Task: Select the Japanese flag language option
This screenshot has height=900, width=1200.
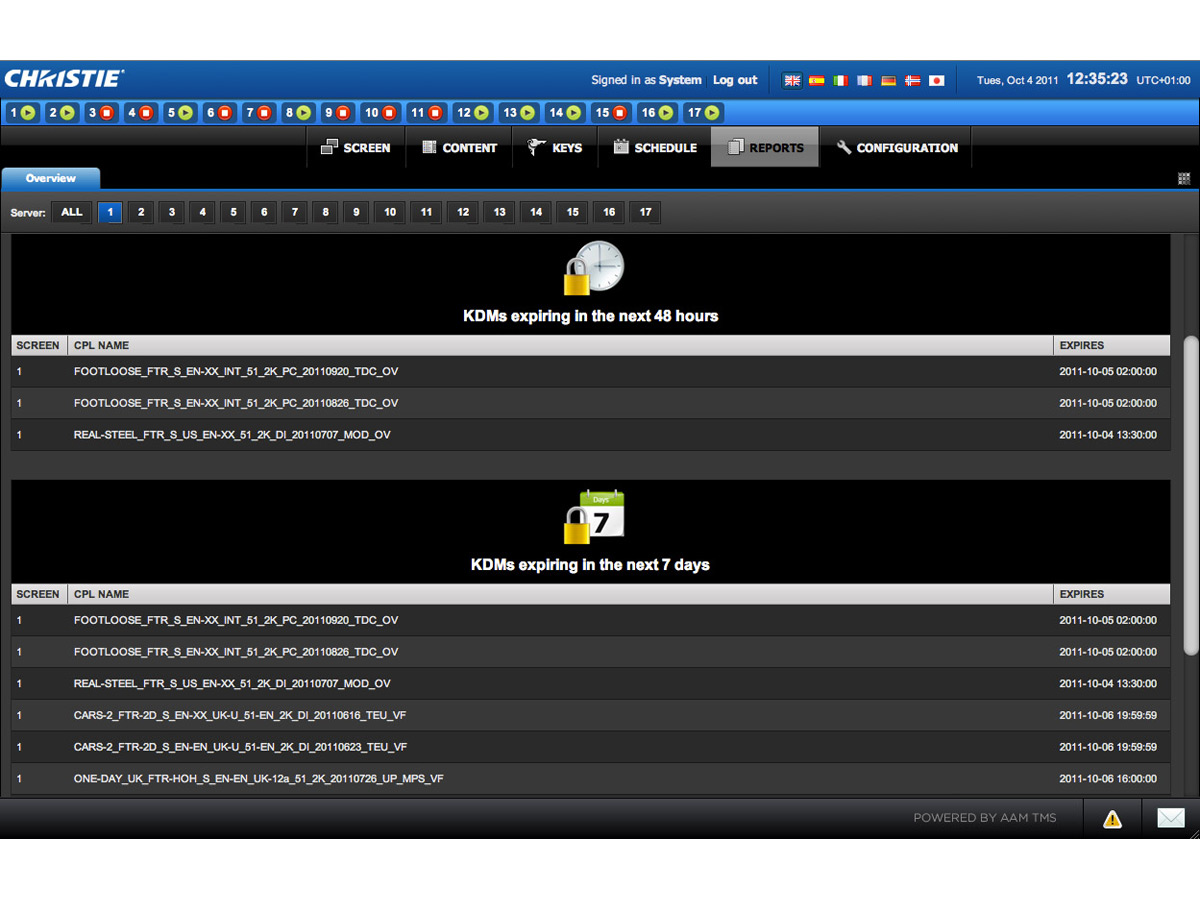Action: [x=936, y=80]
